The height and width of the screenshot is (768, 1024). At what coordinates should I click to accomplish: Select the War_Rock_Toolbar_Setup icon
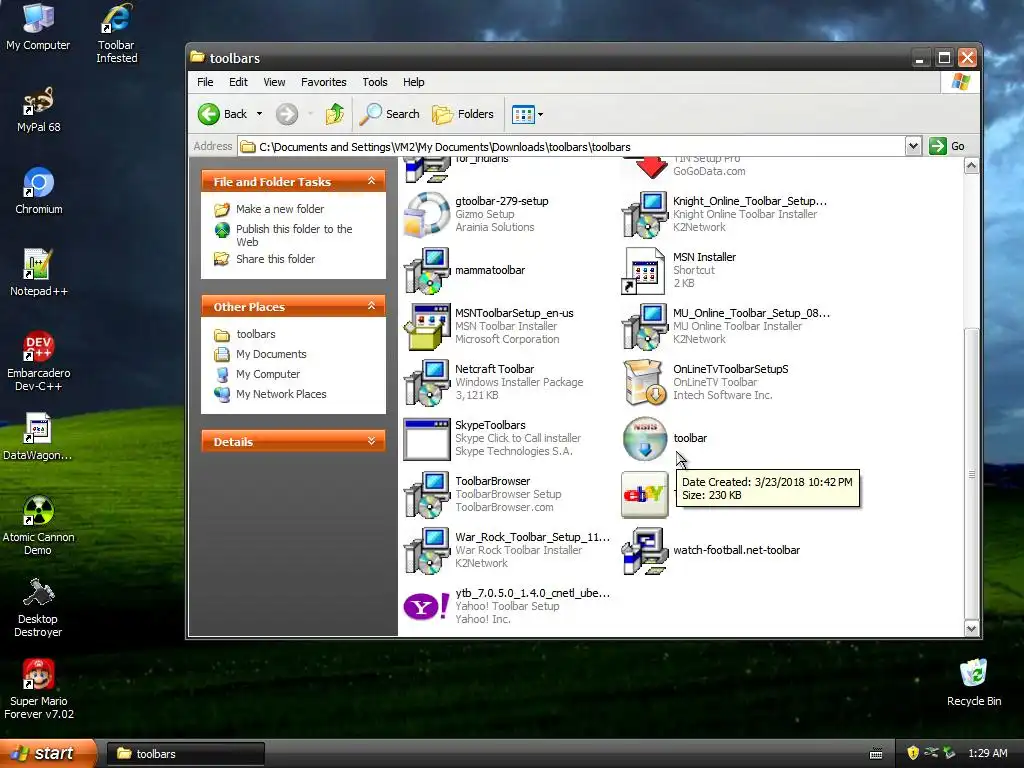point(426,551)
